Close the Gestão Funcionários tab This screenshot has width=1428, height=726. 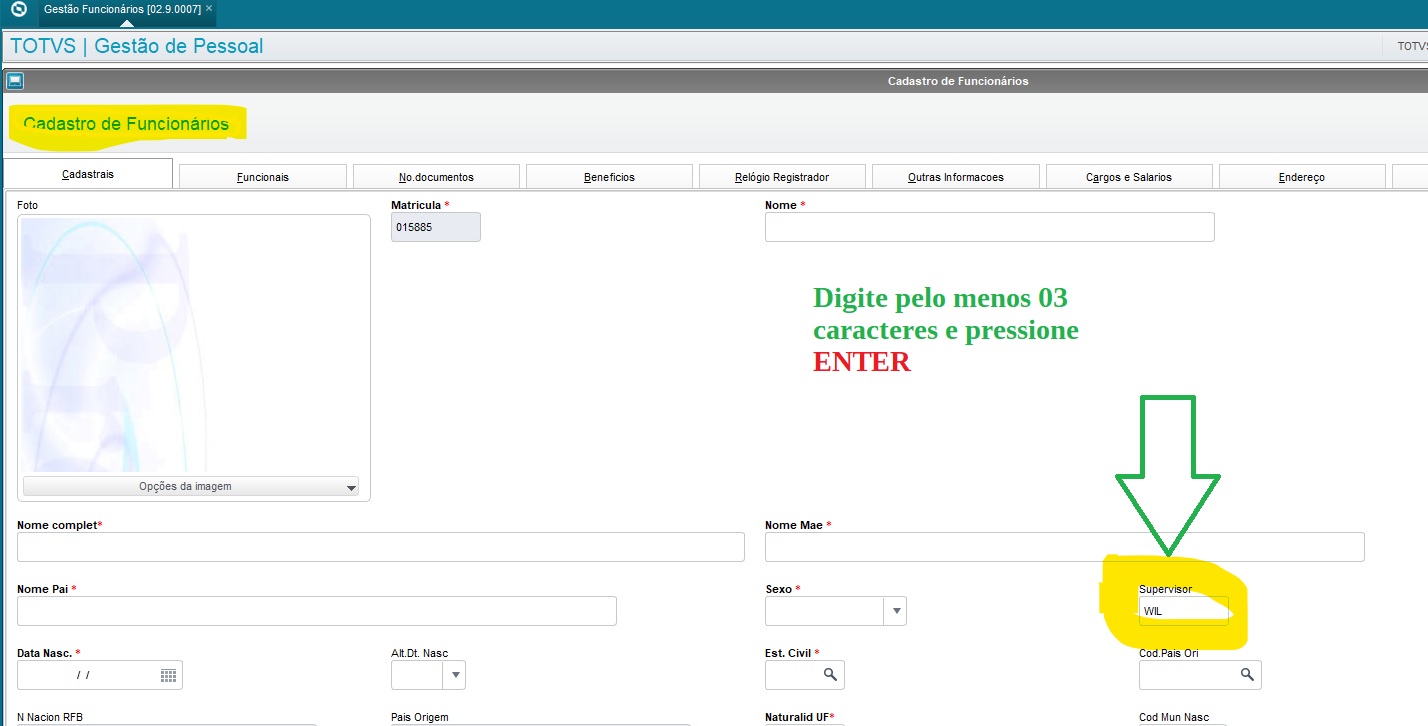209,8
